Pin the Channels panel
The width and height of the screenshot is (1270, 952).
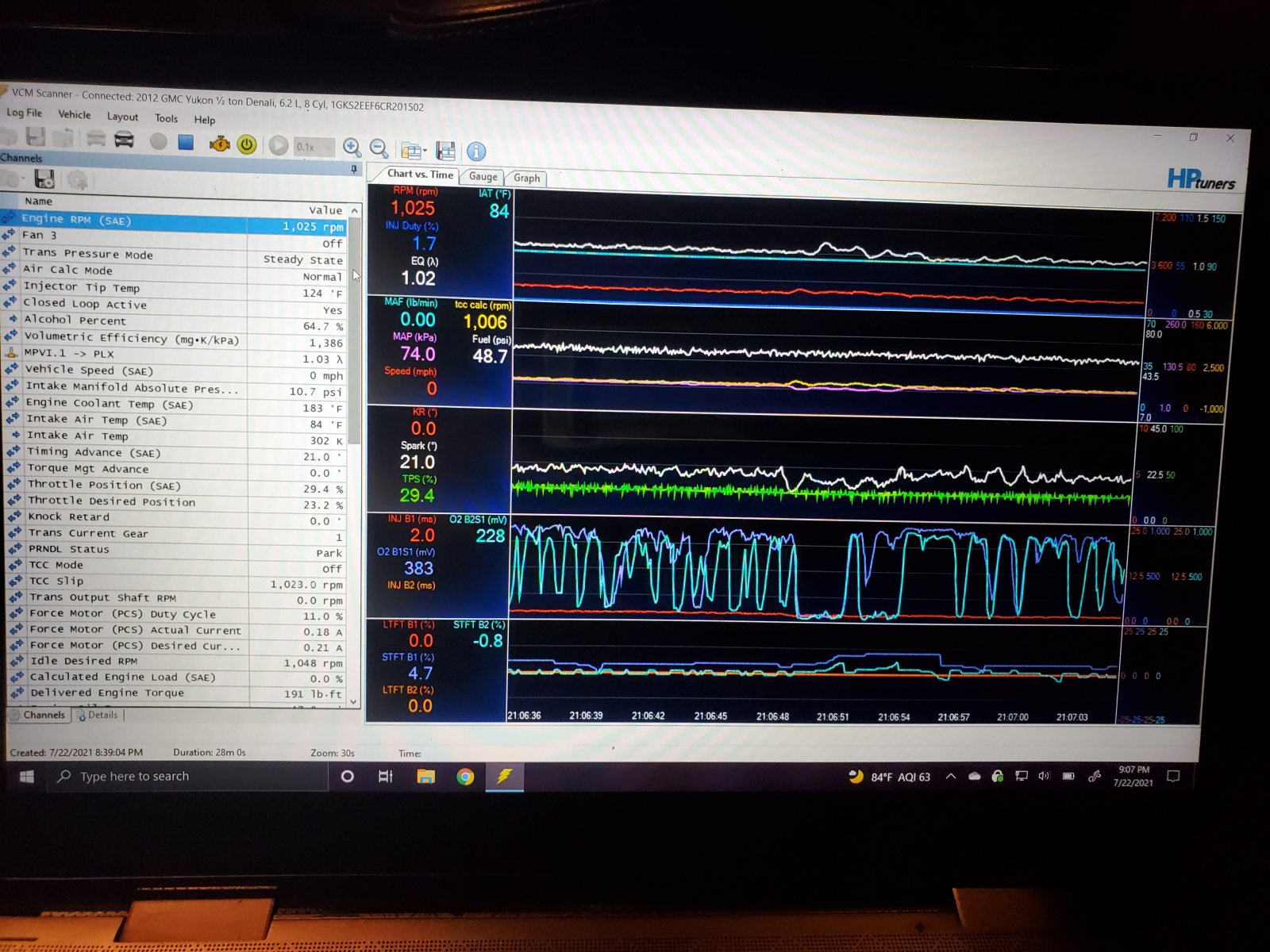click(x=354, y=169)
